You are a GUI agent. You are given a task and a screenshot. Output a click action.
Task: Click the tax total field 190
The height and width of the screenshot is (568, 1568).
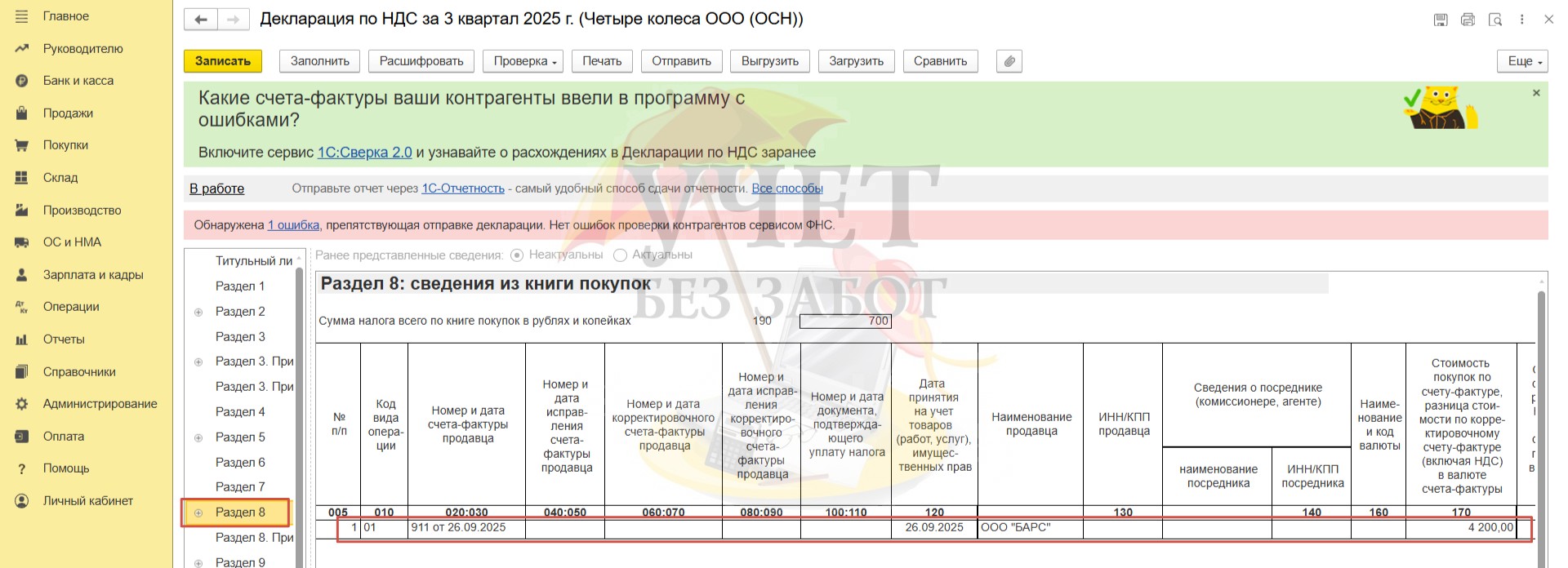point(844,322)
